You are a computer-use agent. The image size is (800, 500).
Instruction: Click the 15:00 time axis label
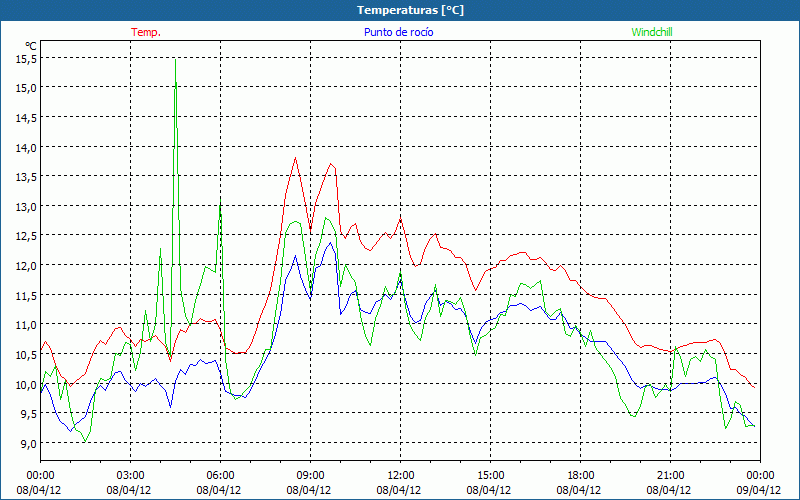[490, 476]
